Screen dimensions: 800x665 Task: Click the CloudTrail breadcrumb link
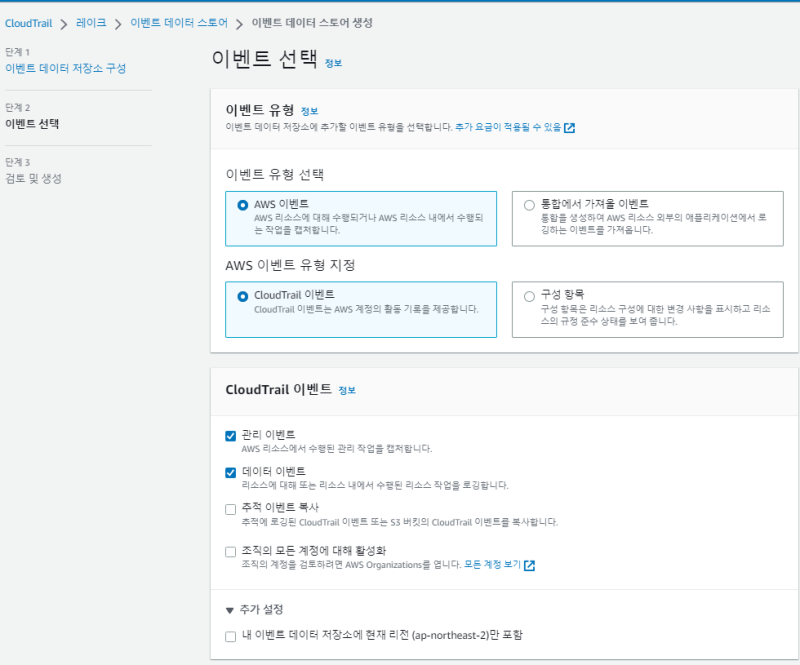(x=30, y=22)
